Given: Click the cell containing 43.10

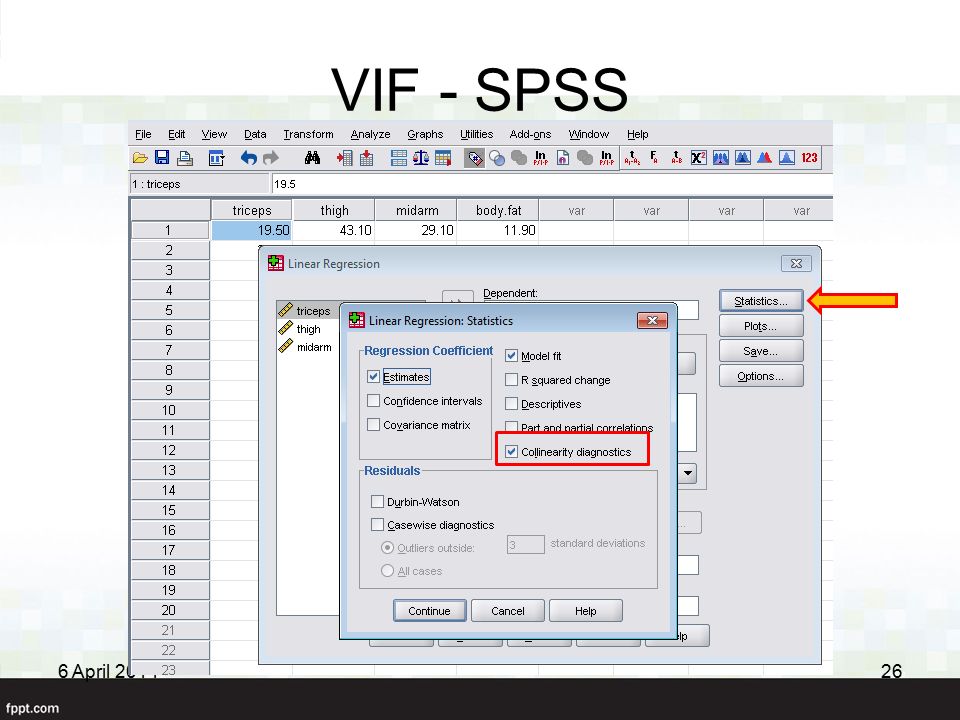Looking at the screenshot, I should pos(334,230).
